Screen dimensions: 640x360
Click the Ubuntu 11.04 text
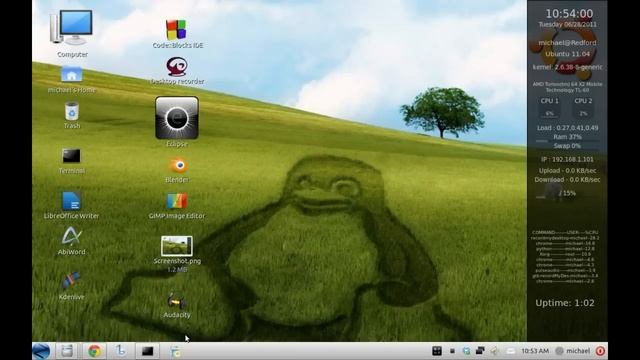(x=567, y=54)
